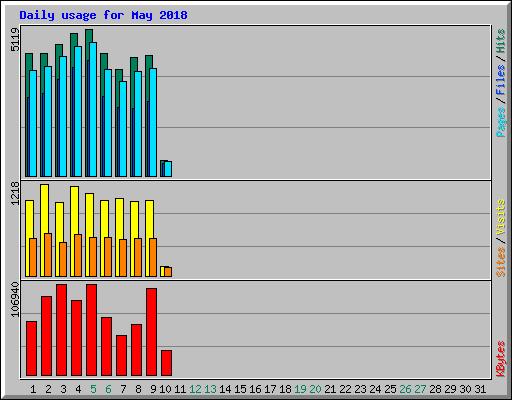Click the KBytes legend label
512x400 pixels.
click(501, 359)
